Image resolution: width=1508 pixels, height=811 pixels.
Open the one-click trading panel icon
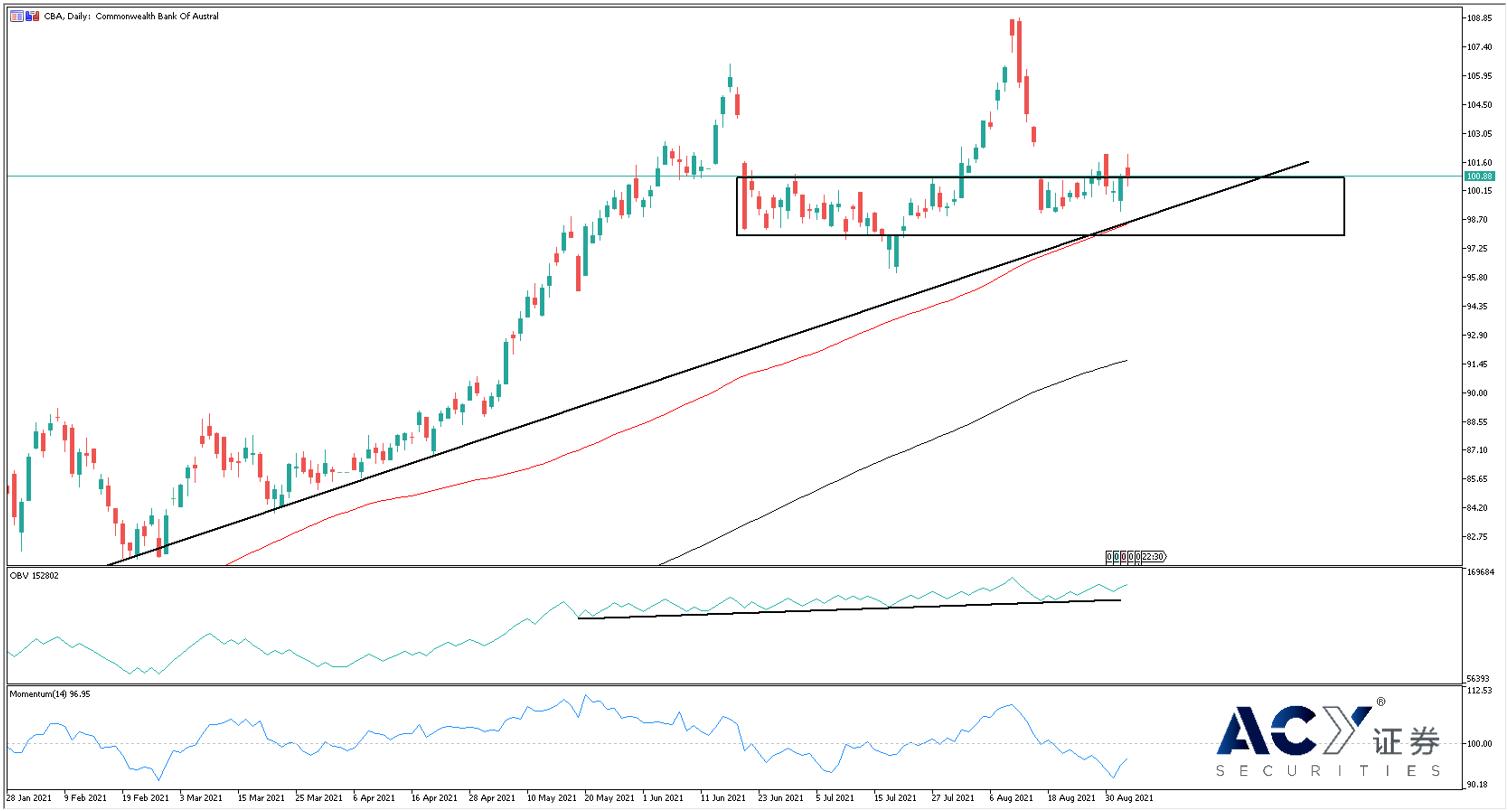point(17,16)
